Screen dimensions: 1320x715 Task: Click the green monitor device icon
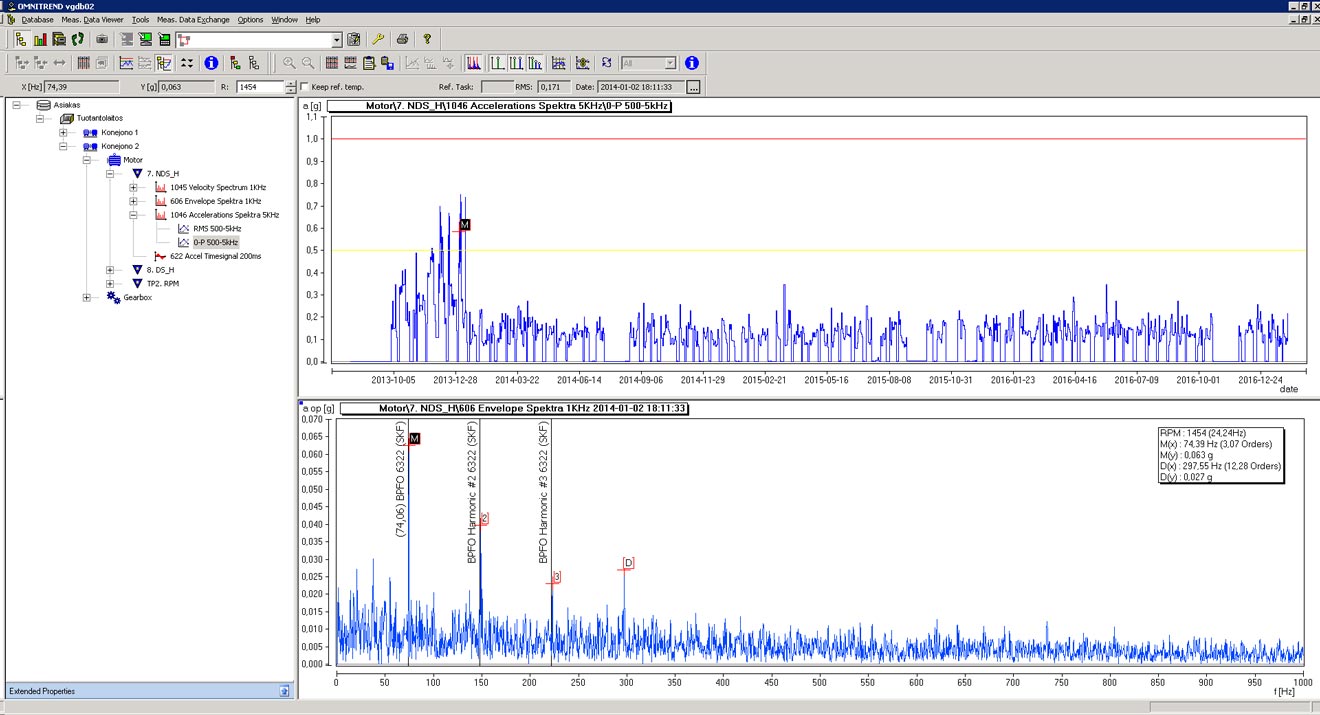click(x=146, y=39)
